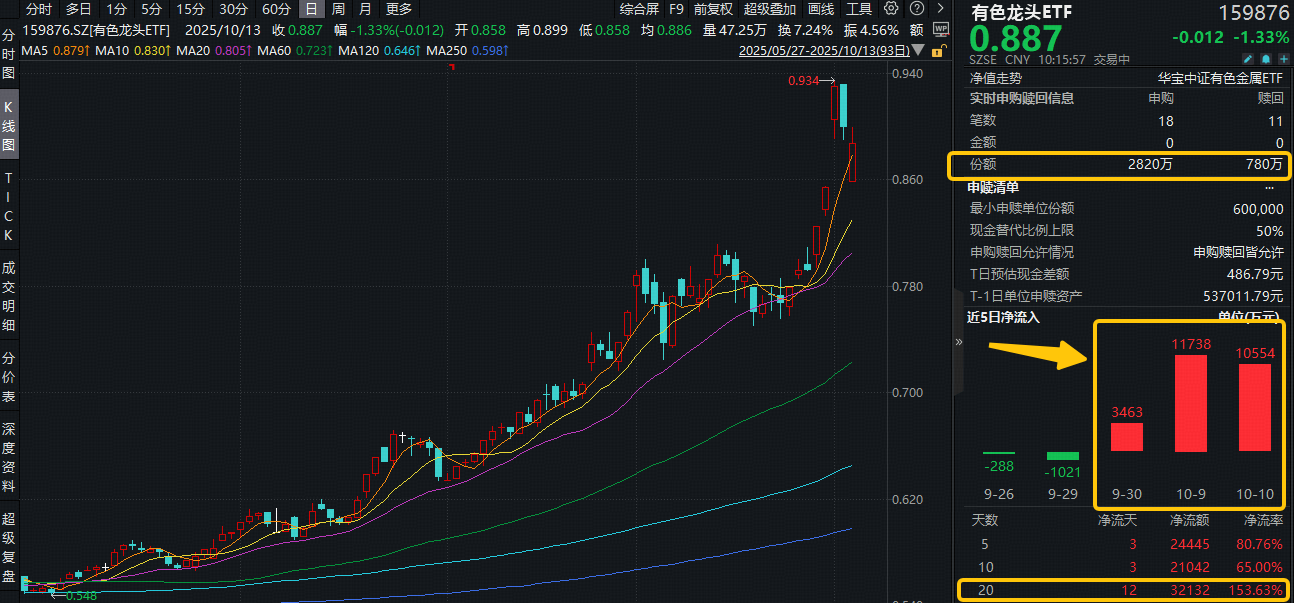Open the 工具 menu
The width and height of the screenshot is (1294, 603).
[859, 9]
